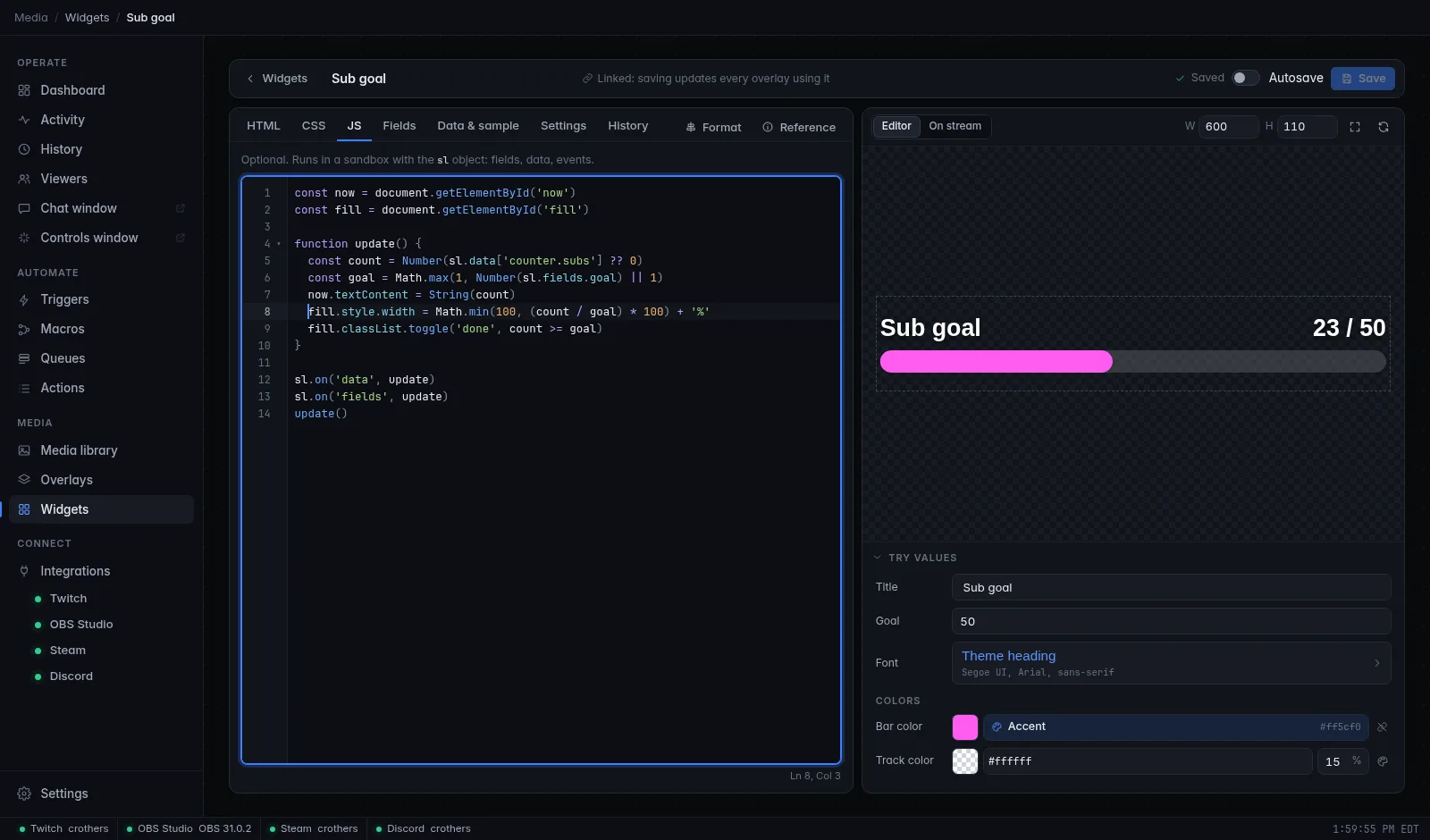Switch preview to Editor mode

896,126
